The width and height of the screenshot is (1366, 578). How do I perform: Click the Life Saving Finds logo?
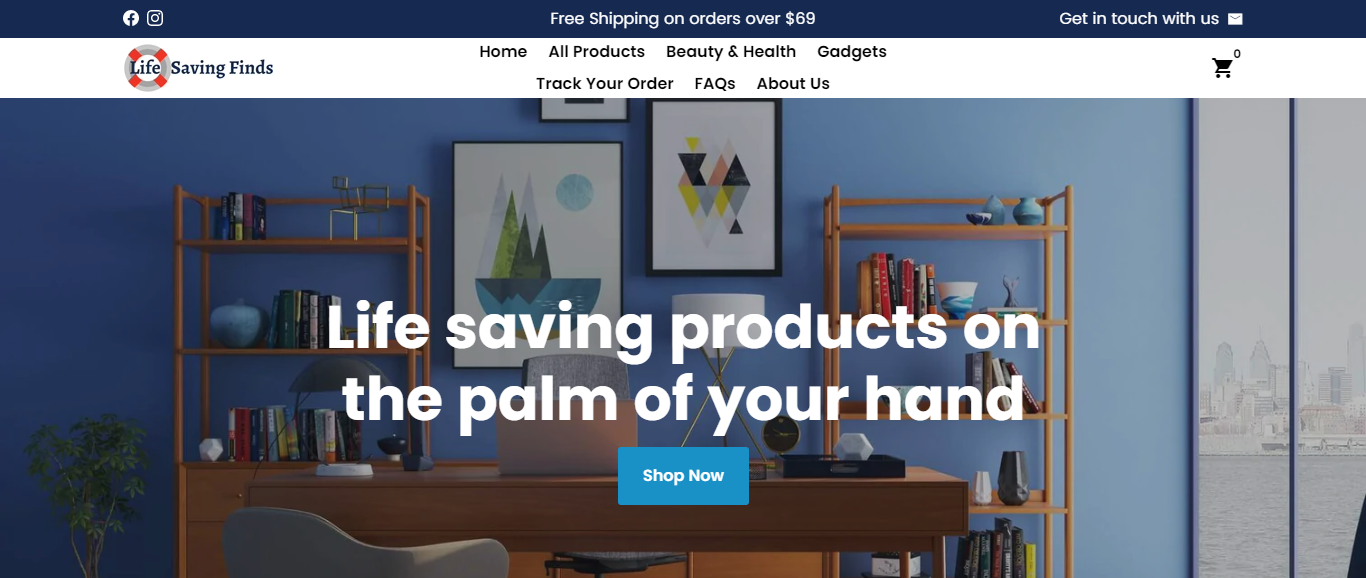click(199, 68)
